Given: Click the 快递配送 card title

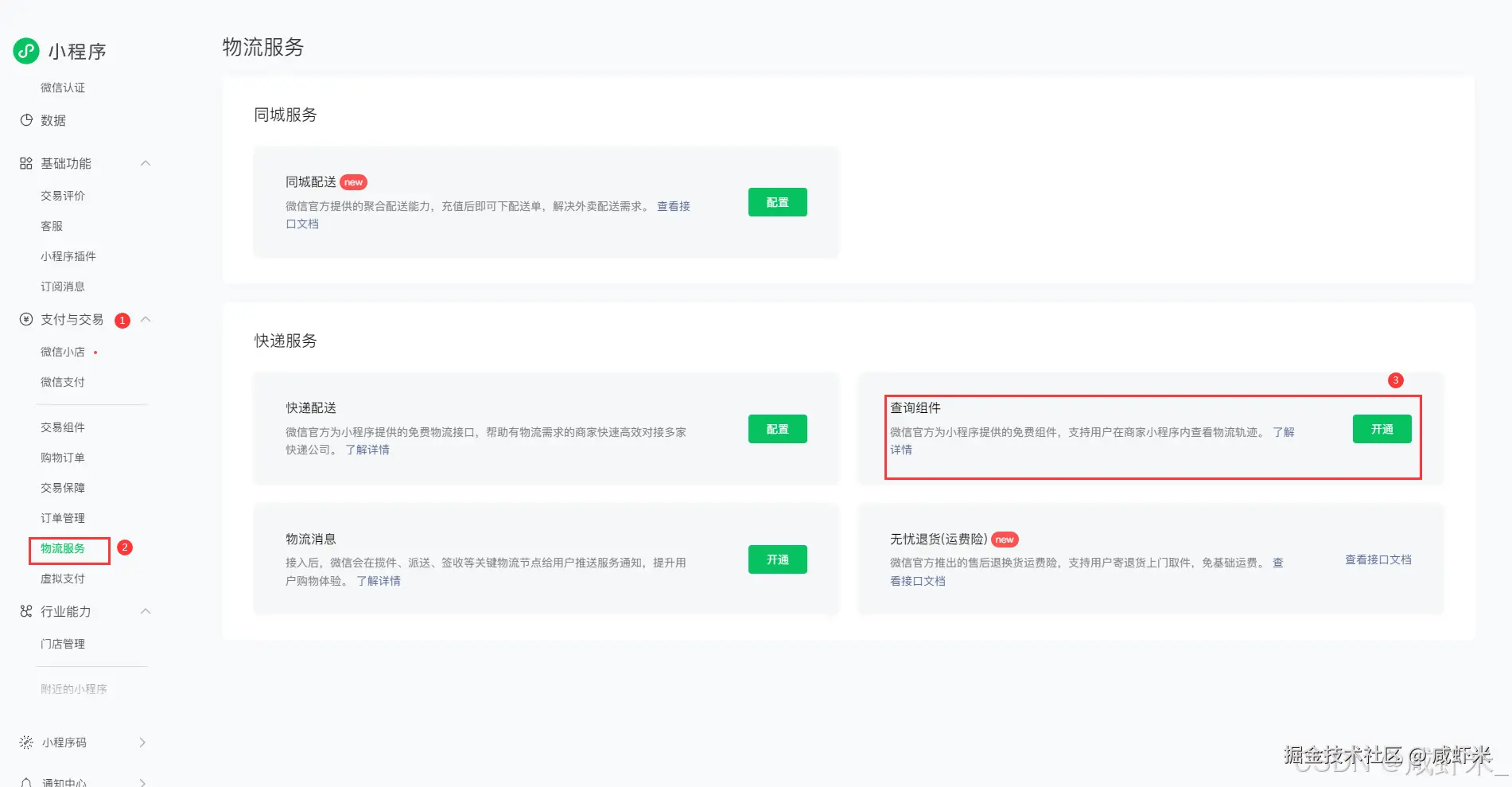Looking at the screenshot, I should 311,407.
